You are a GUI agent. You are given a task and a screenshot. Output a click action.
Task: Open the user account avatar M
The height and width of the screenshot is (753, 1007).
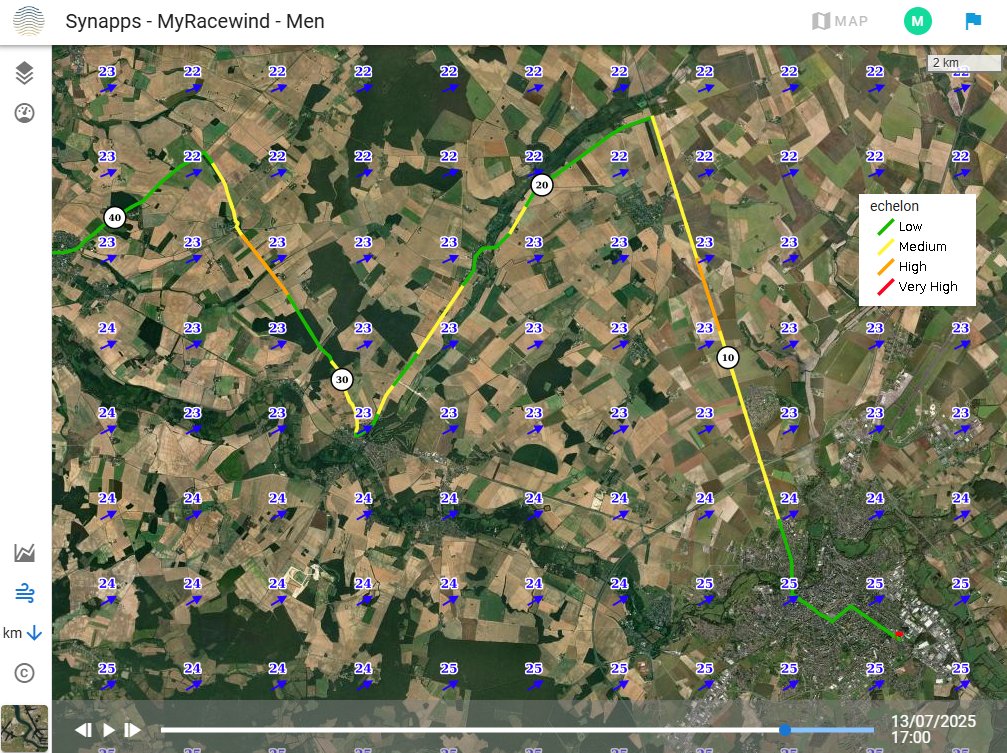pos(918,21)
